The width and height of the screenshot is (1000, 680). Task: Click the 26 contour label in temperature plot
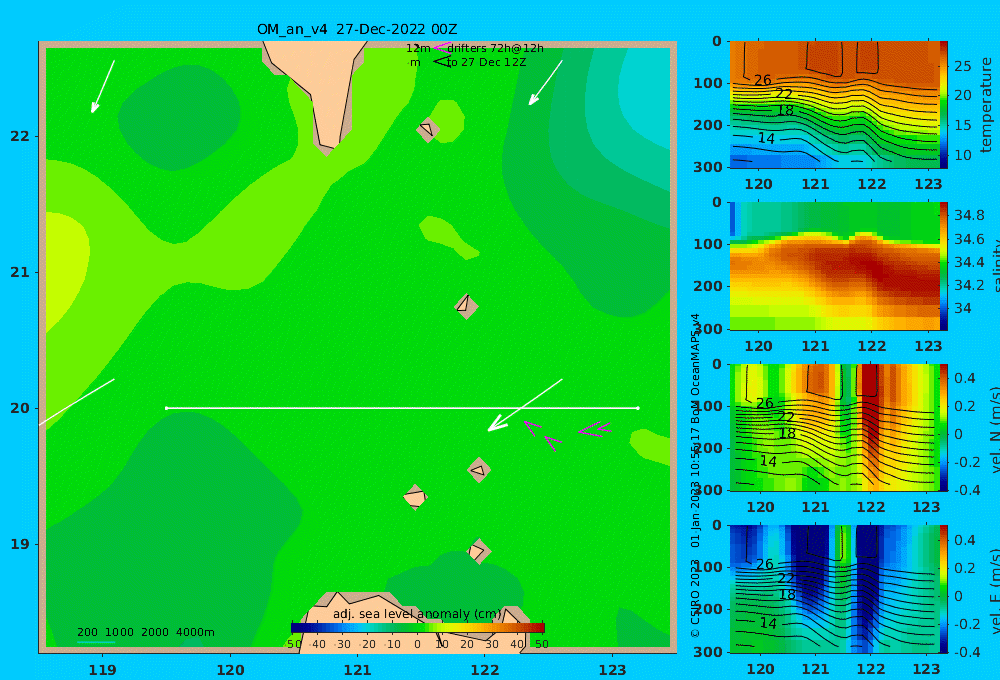[x=763, y=80]
